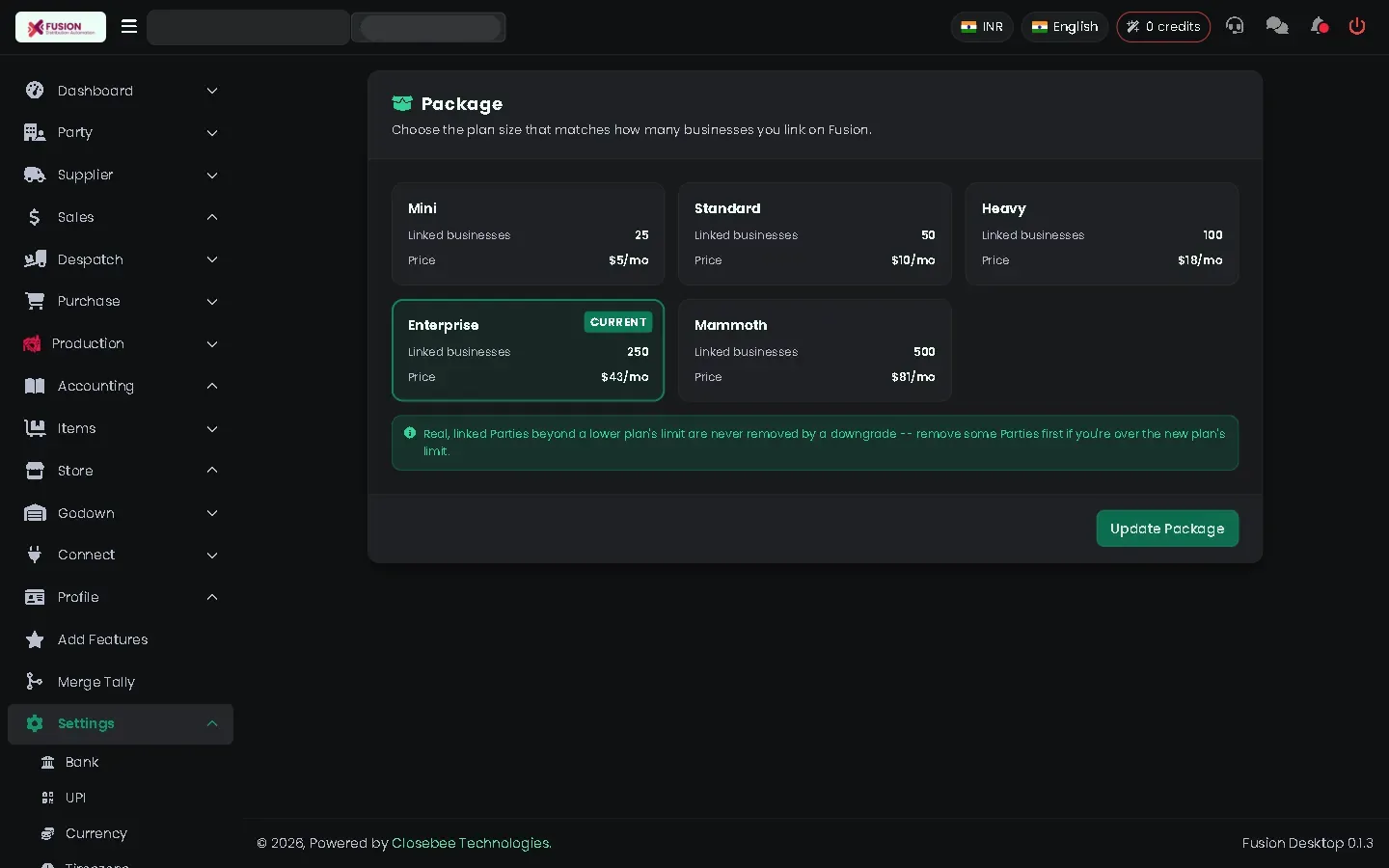Expand the Dashboard menu chevron
Image resolution: width=1389 pixels, height=868 pixels.
212,91
